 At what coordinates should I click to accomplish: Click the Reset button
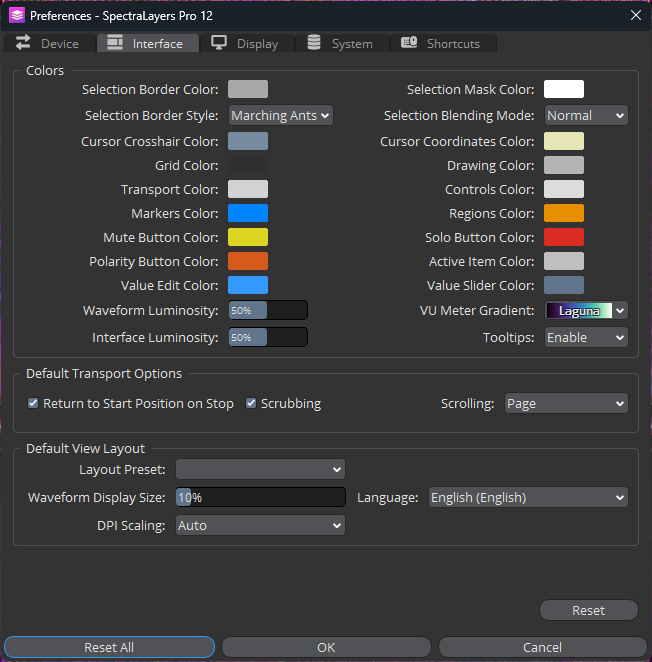[x=589, y=610]
